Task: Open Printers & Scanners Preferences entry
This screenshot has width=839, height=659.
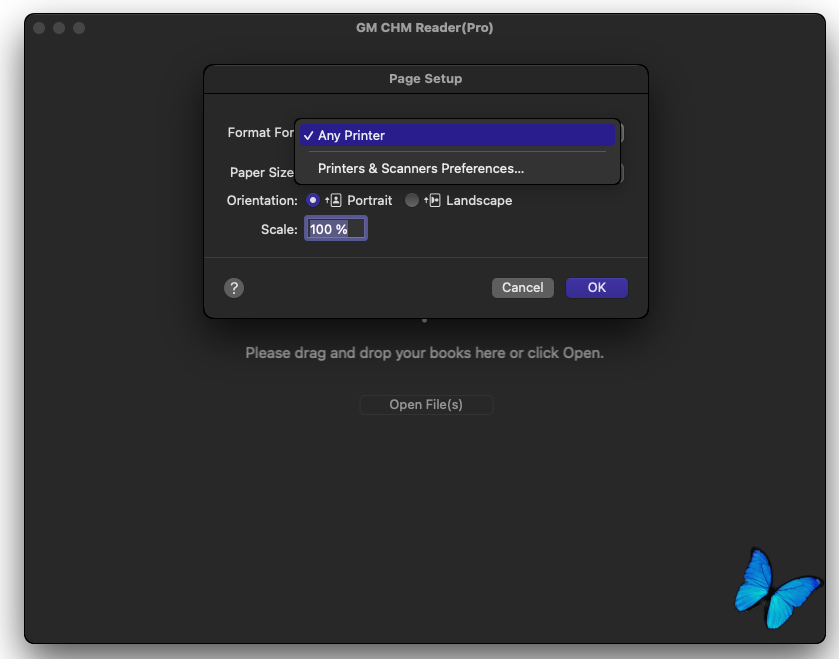Action: tap(457, 168)
